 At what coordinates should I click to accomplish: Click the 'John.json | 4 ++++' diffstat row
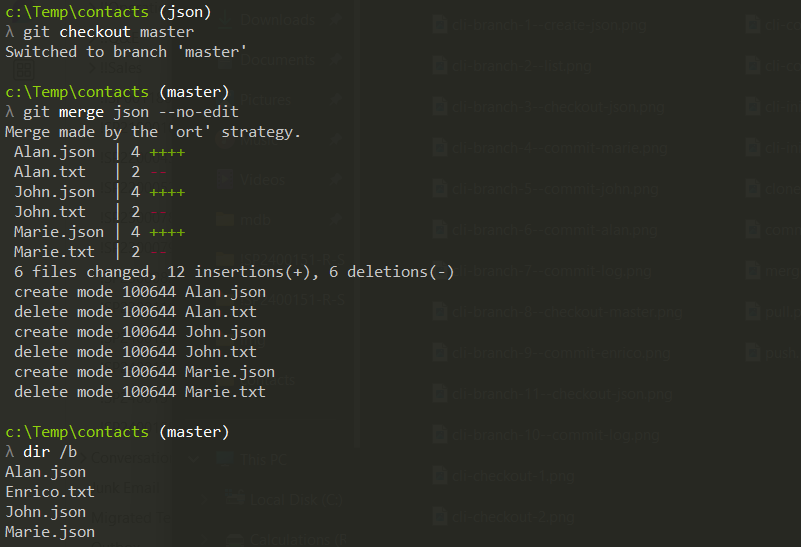click(x=100, y=192)
